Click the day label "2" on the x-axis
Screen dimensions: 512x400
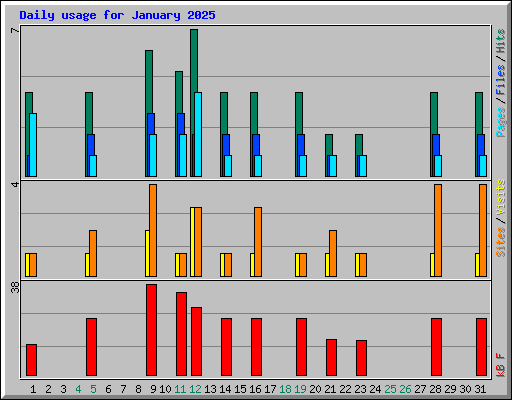point(48,389)
